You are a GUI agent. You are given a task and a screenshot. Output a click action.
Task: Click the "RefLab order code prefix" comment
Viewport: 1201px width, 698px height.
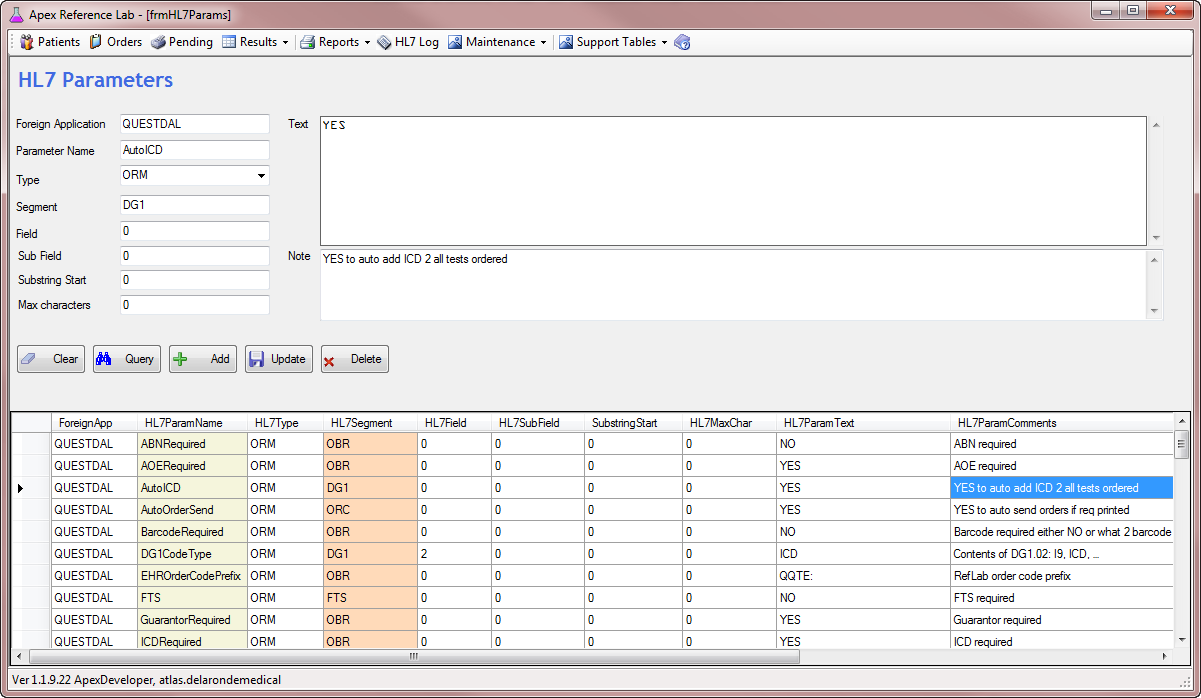pos(1061,576)
